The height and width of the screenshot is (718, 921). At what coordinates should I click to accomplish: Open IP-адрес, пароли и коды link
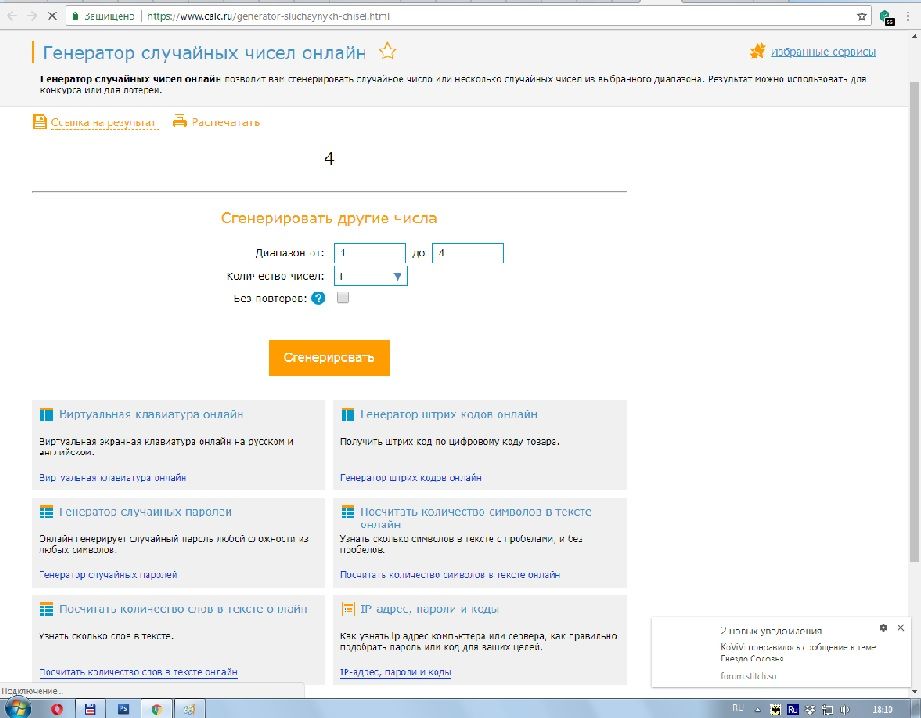(395, 672)
